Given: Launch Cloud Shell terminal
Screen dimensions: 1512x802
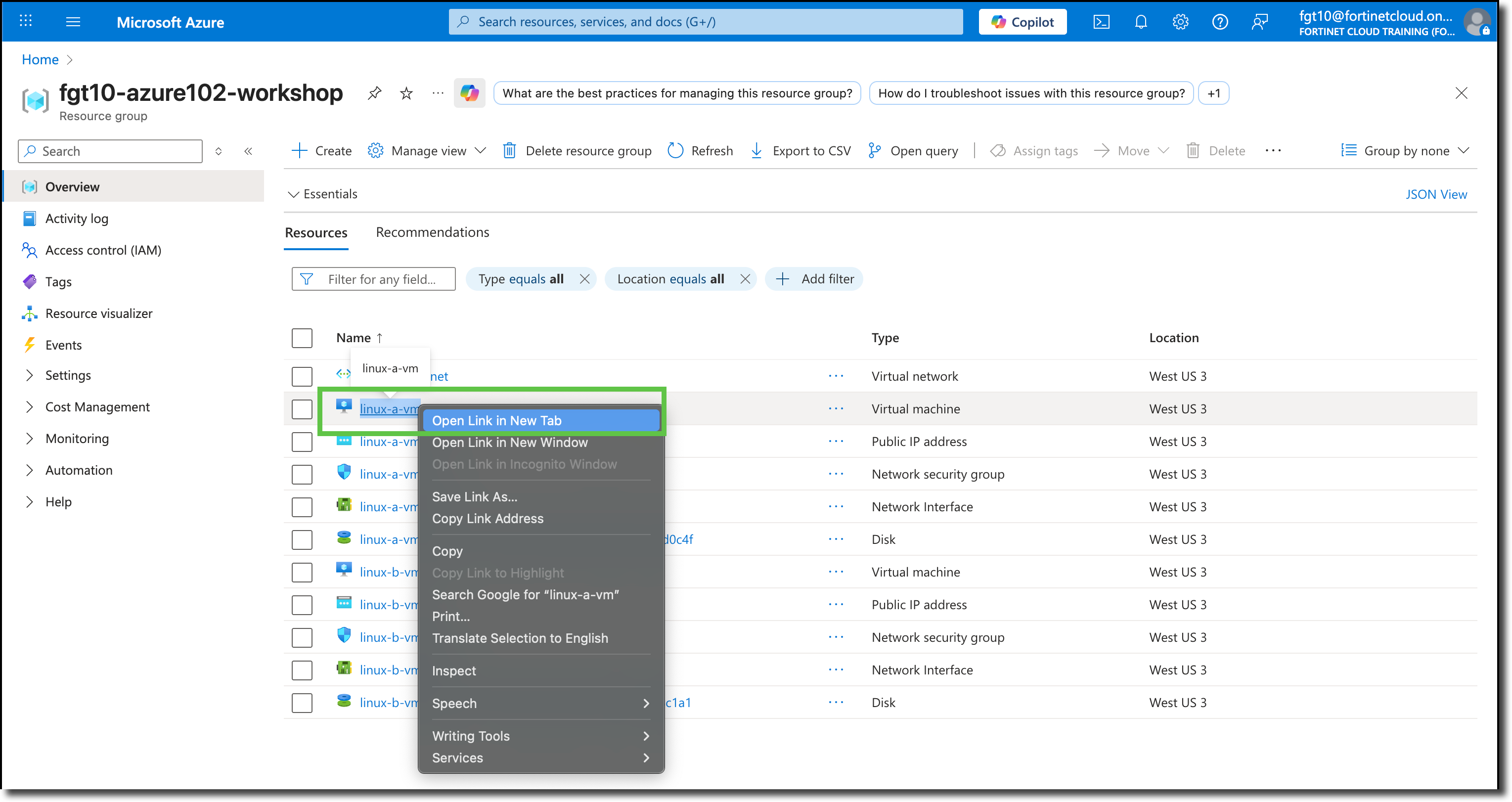Looking at the screenshot, I should click(x=1101, y=22).
